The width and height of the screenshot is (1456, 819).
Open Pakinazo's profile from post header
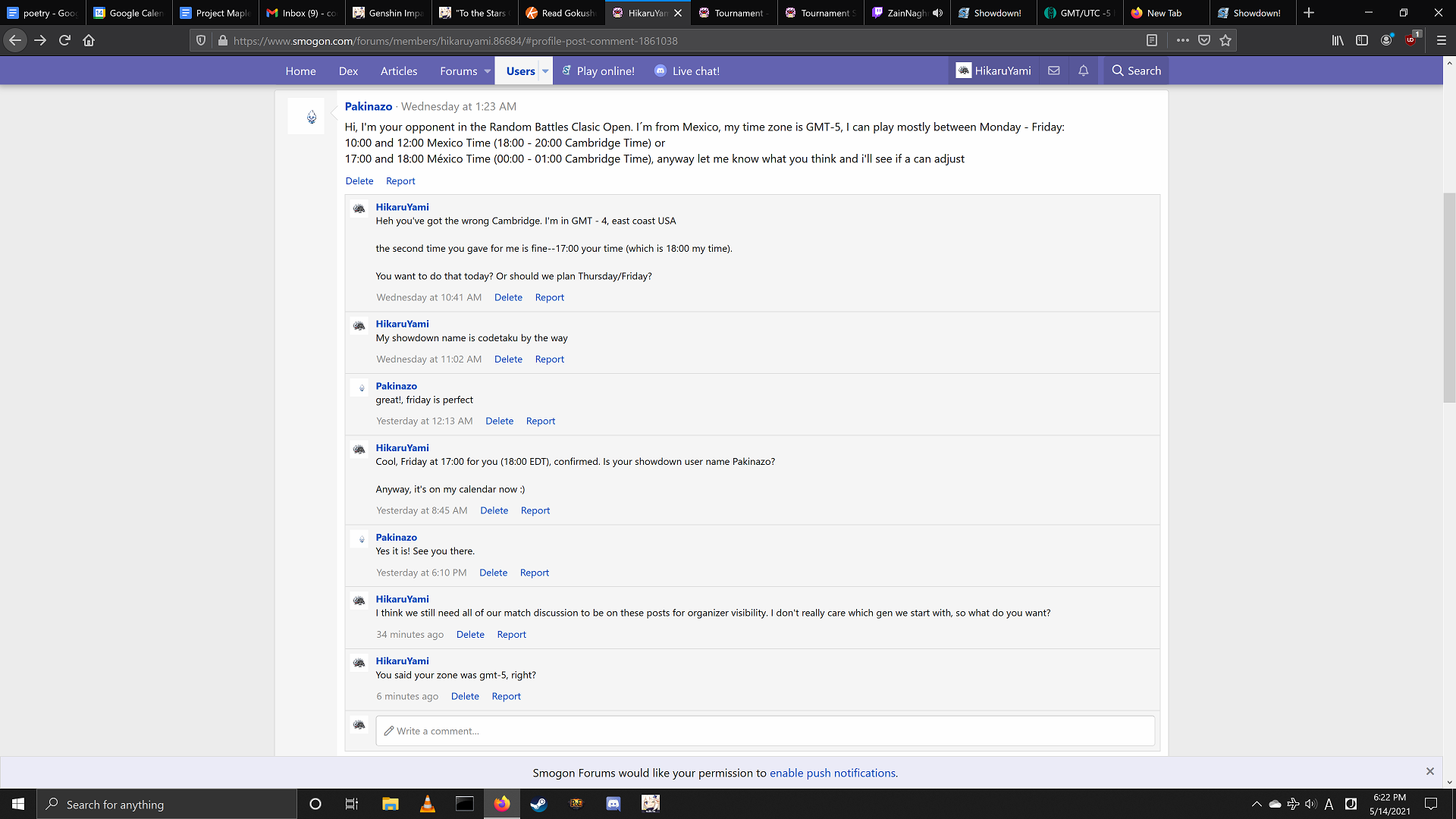coord(369,106)
